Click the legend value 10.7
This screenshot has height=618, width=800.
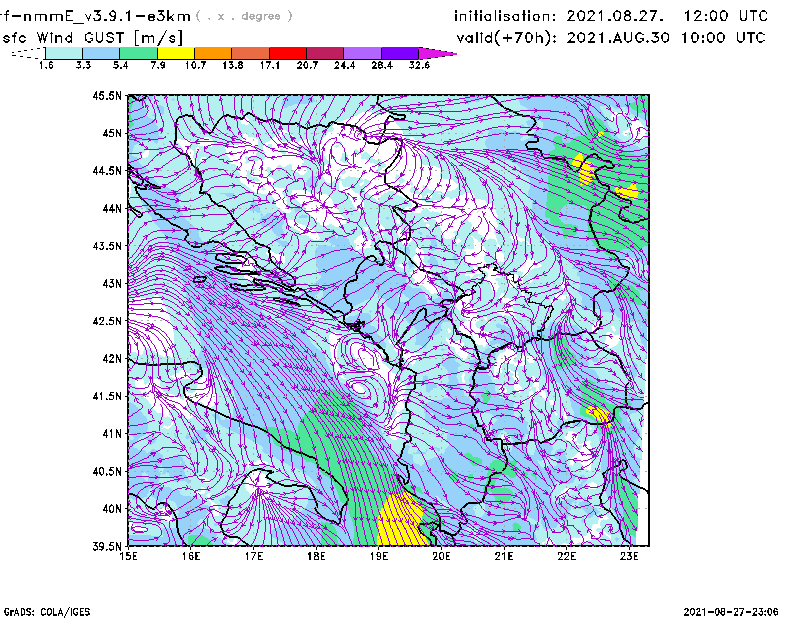click(195, 65)
